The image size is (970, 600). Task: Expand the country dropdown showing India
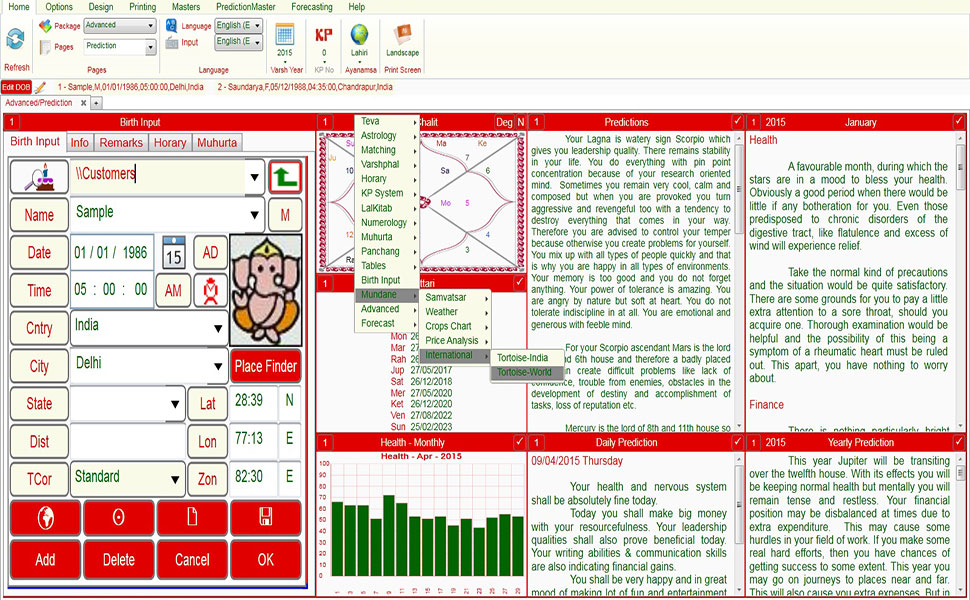pyautogui.click(x=218, y=328)
